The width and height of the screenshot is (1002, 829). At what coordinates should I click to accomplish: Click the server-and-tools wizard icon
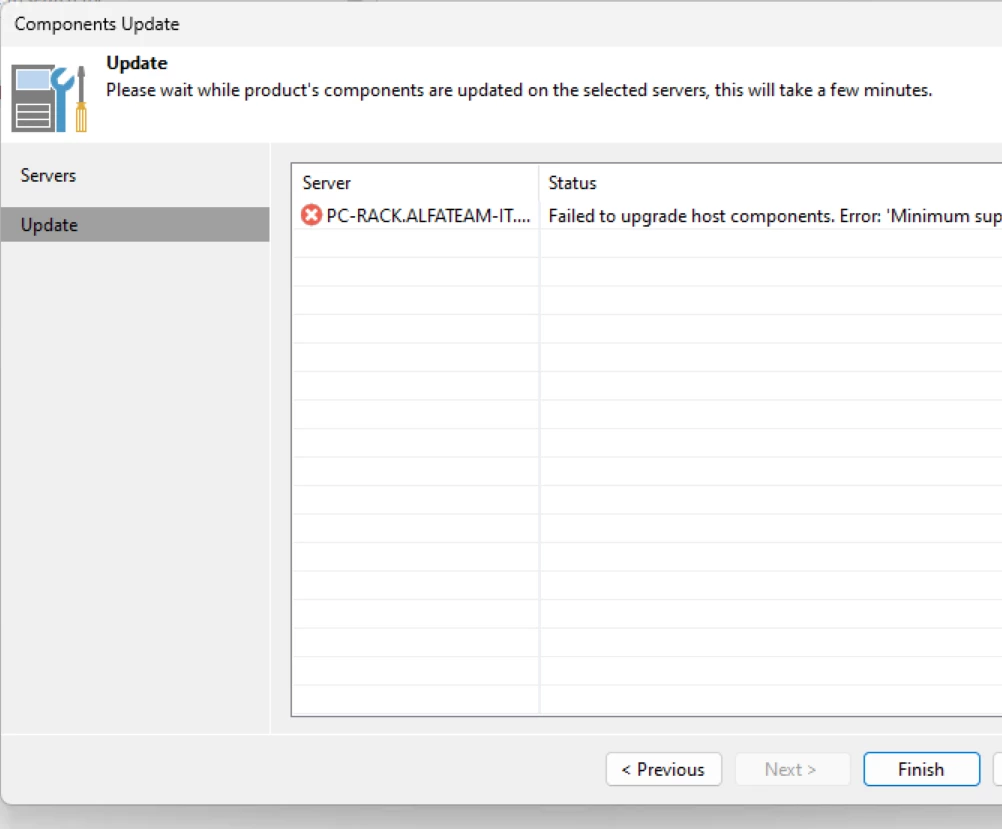coord(49,99)
